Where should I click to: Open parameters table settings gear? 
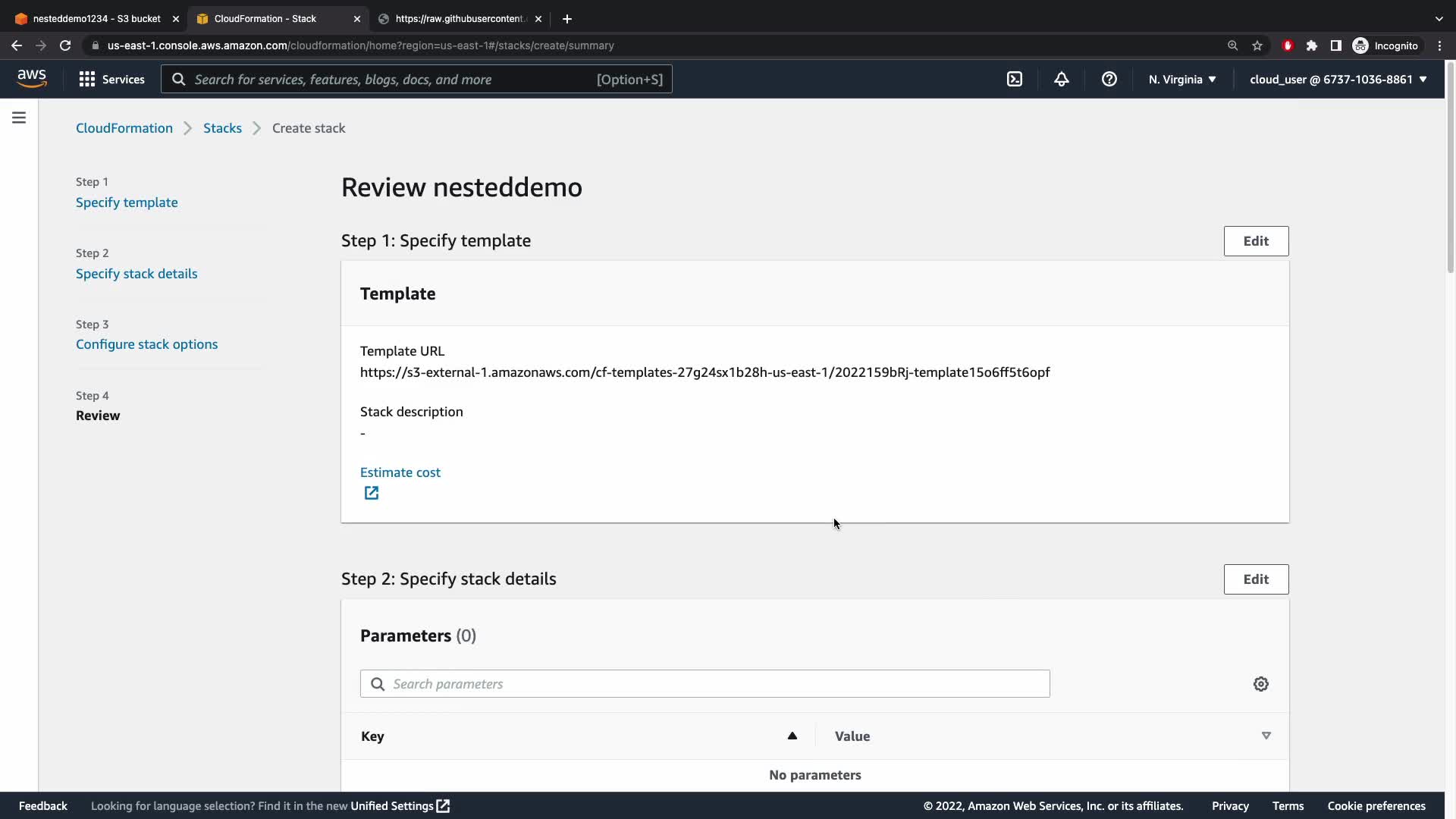(1260, 684)
